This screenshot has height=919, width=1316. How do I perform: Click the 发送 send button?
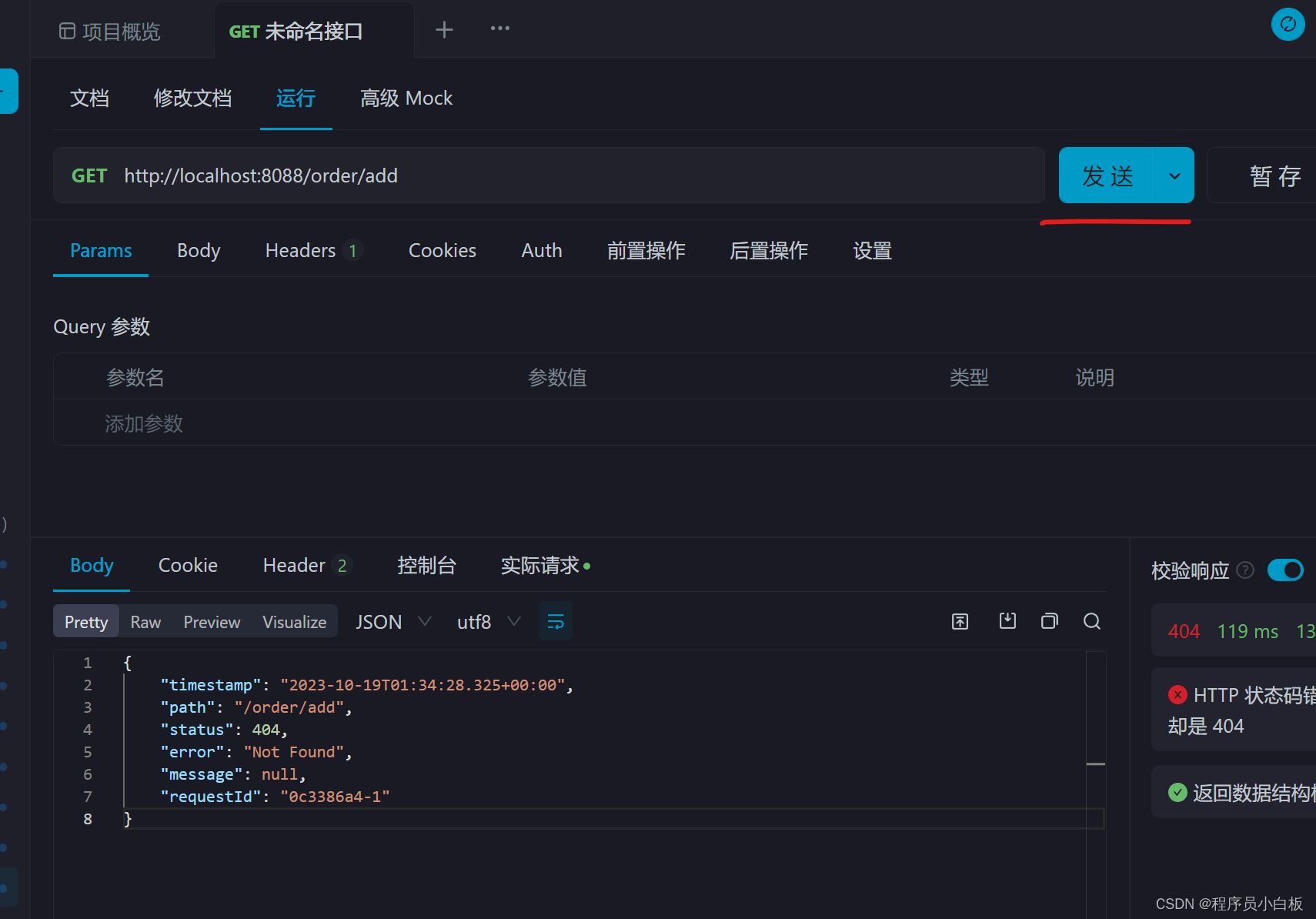(1107, 175)
